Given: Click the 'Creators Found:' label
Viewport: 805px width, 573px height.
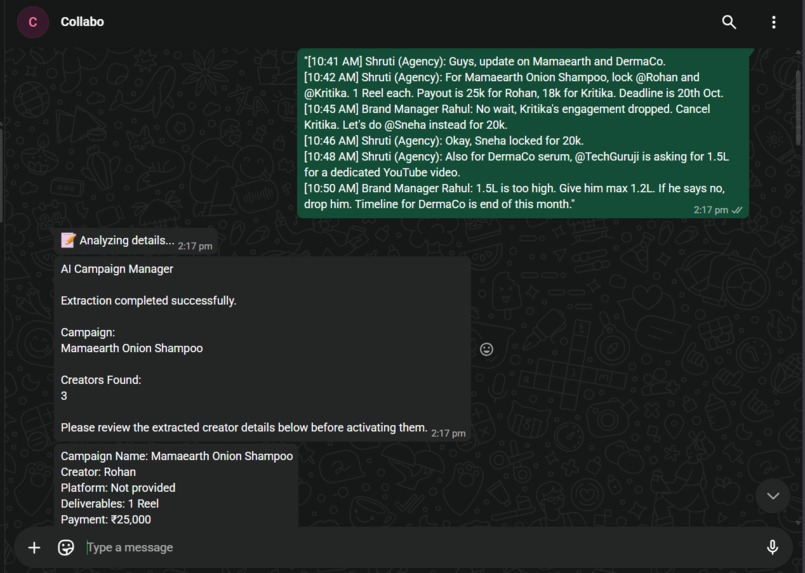Looking at the screenshot, I should pos(101,380).
